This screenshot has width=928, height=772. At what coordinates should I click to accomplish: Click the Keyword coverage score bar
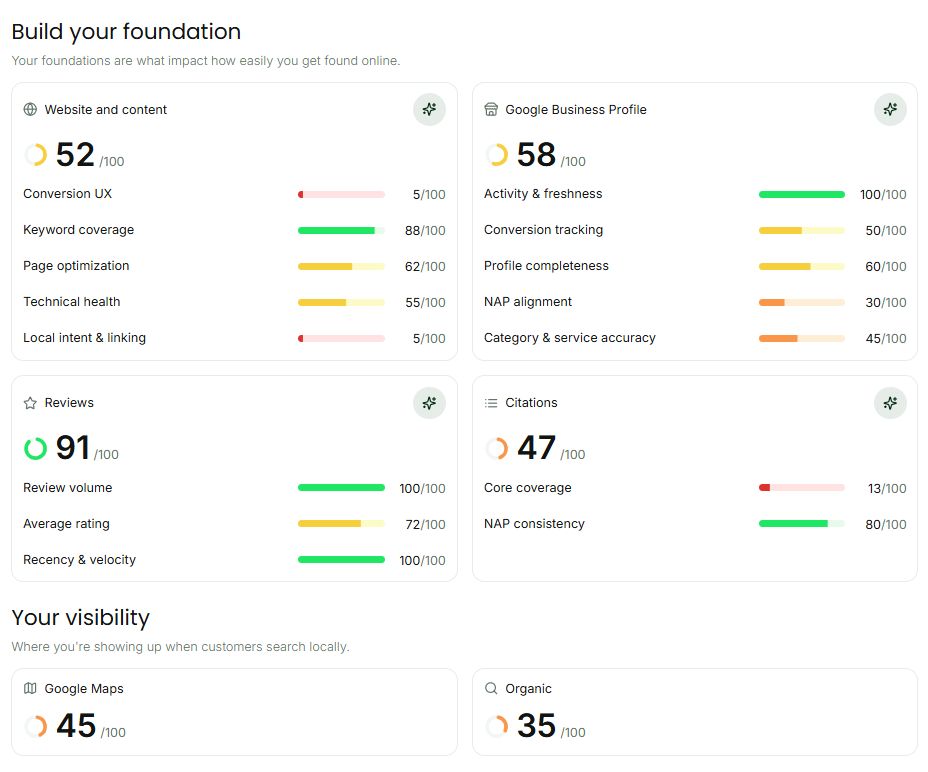point(341,230)
